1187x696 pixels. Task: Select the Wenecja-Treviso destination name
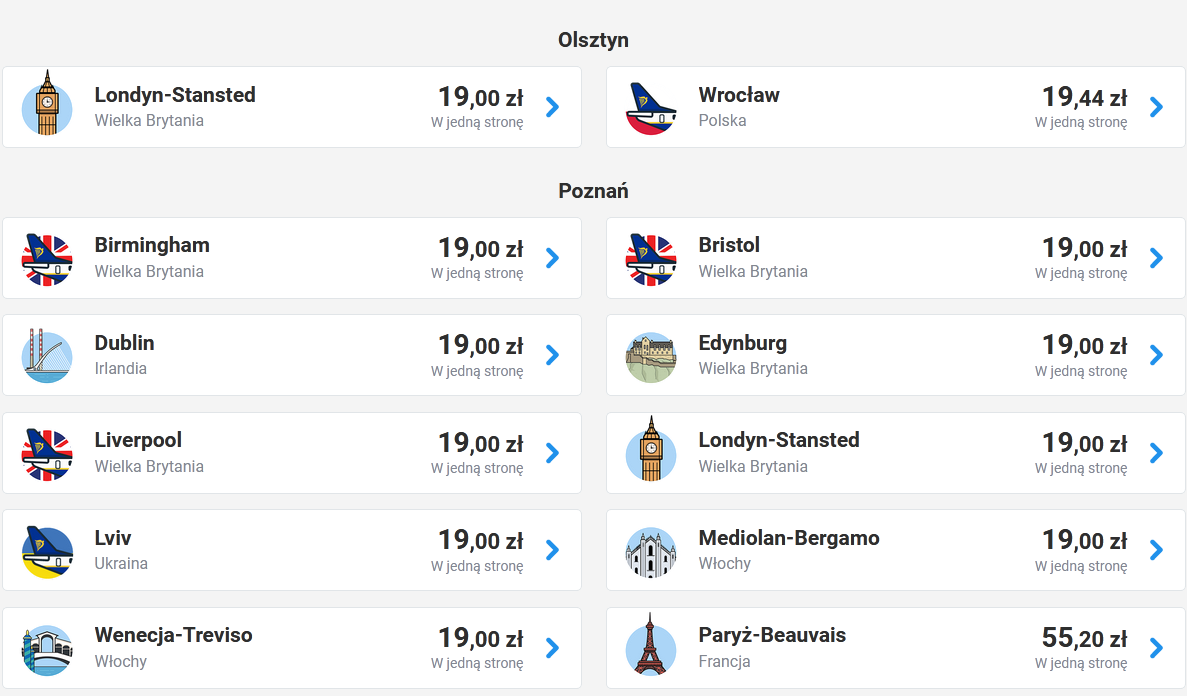tap(173, 635)
